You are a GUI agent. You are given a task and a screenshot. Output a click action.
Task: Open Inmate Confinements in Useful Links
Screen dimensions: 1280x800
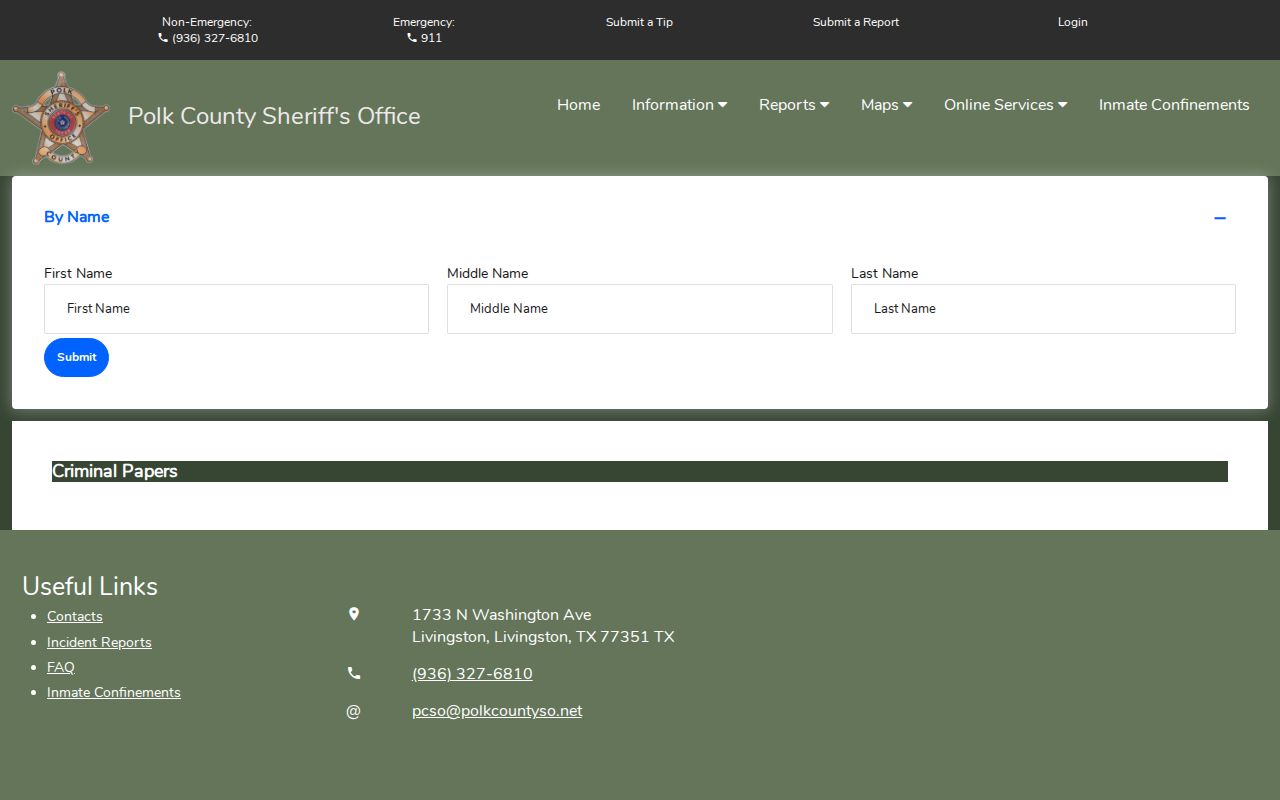[114, 692]
